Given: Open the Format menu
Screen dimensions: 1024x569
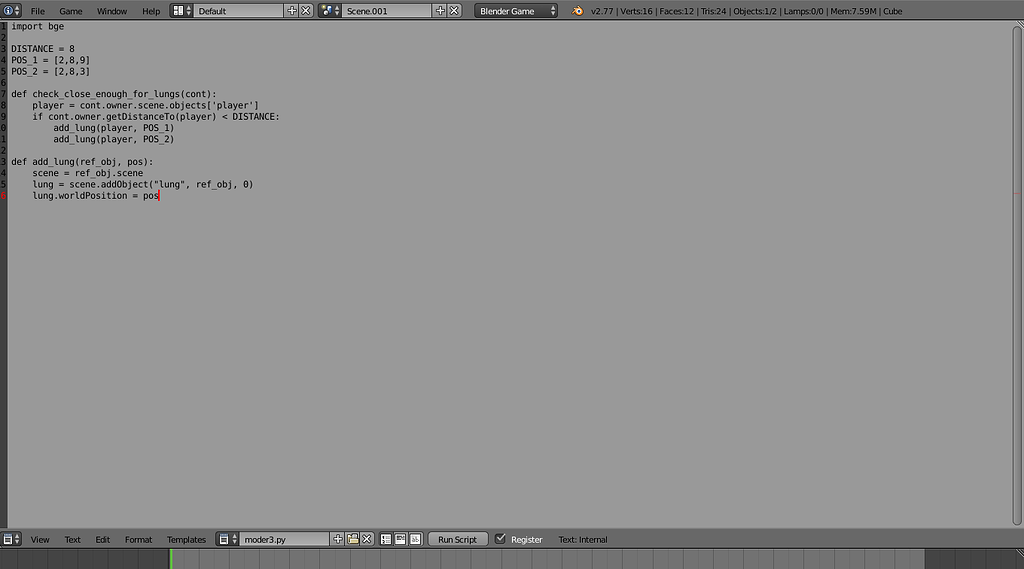Looking at the screenshot, I should point(138,540).
